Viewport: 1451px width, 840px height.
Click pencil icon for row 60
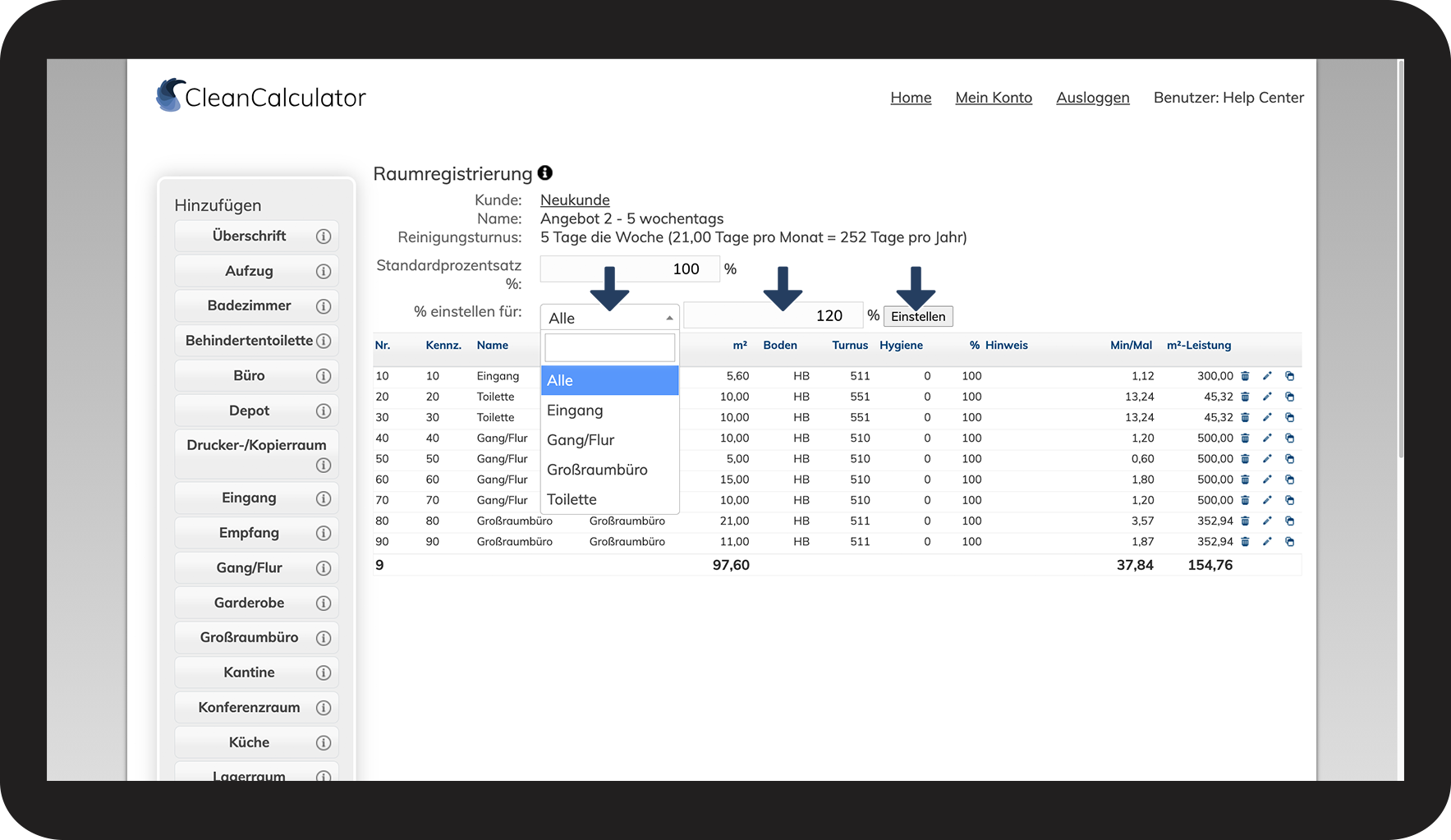tap(1267, 480)
